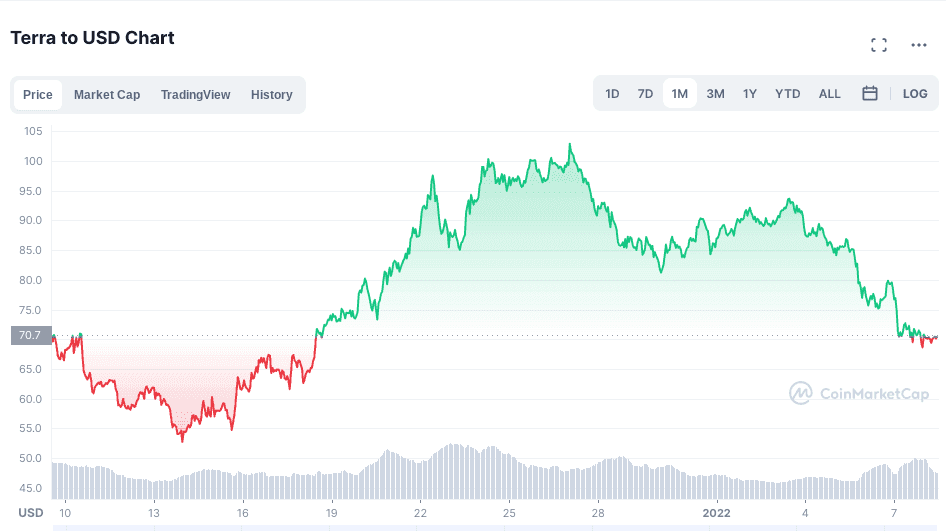Show ALL time price history

[x=830, y=94]
